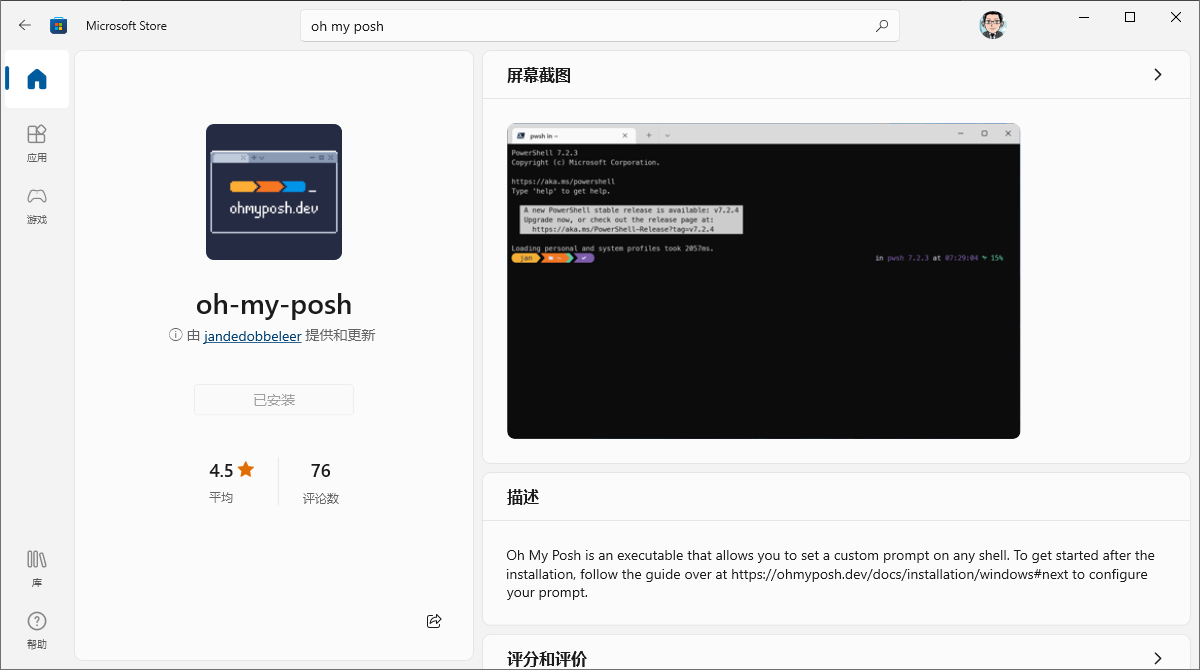Open the PowerShell terminal screenshot thumbnail
The height and width of the screenshot is (670, 1200).
[763, 281]
